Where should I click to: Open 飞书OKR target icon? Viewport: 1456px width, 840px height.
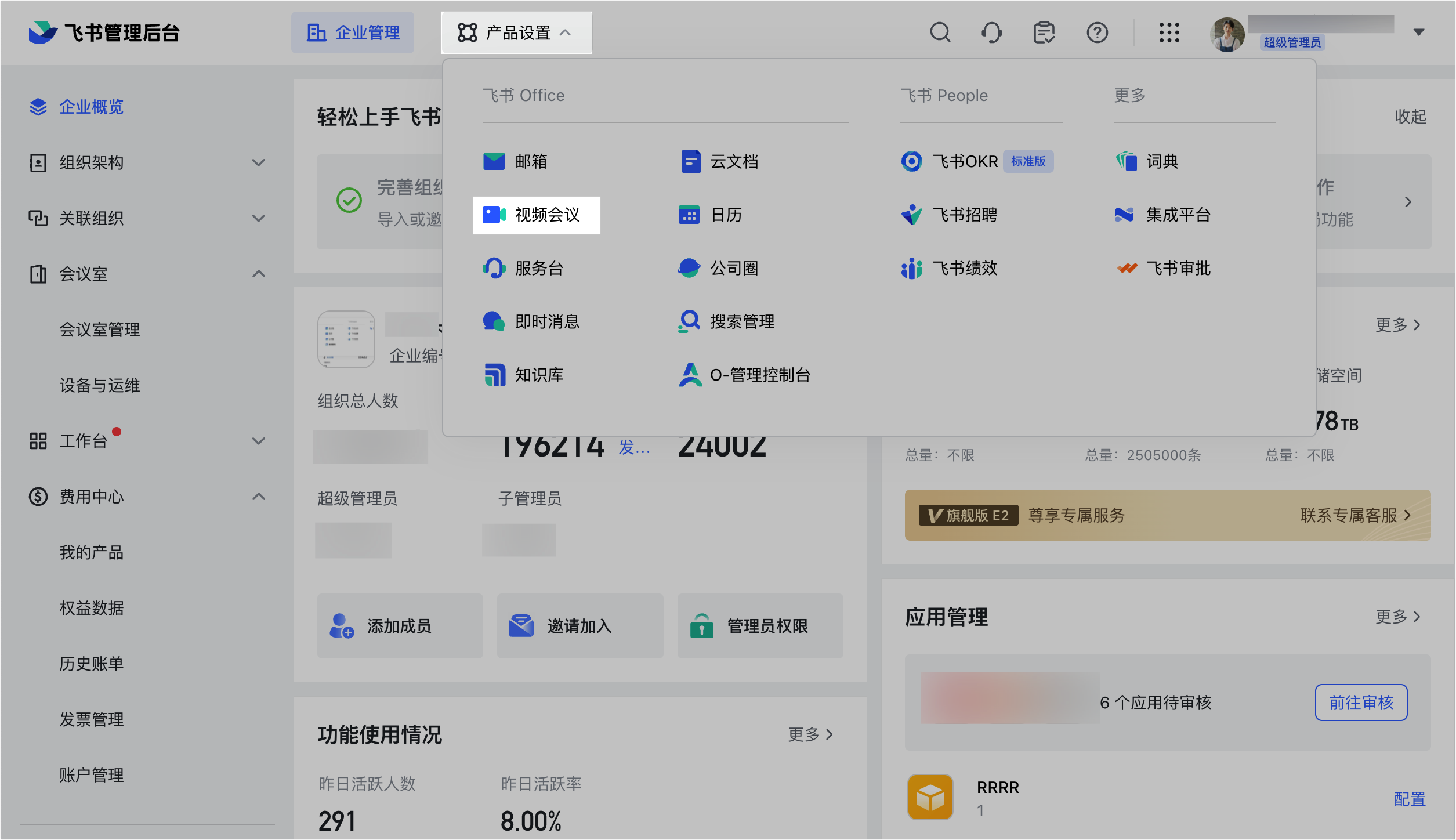pos(911,161)
